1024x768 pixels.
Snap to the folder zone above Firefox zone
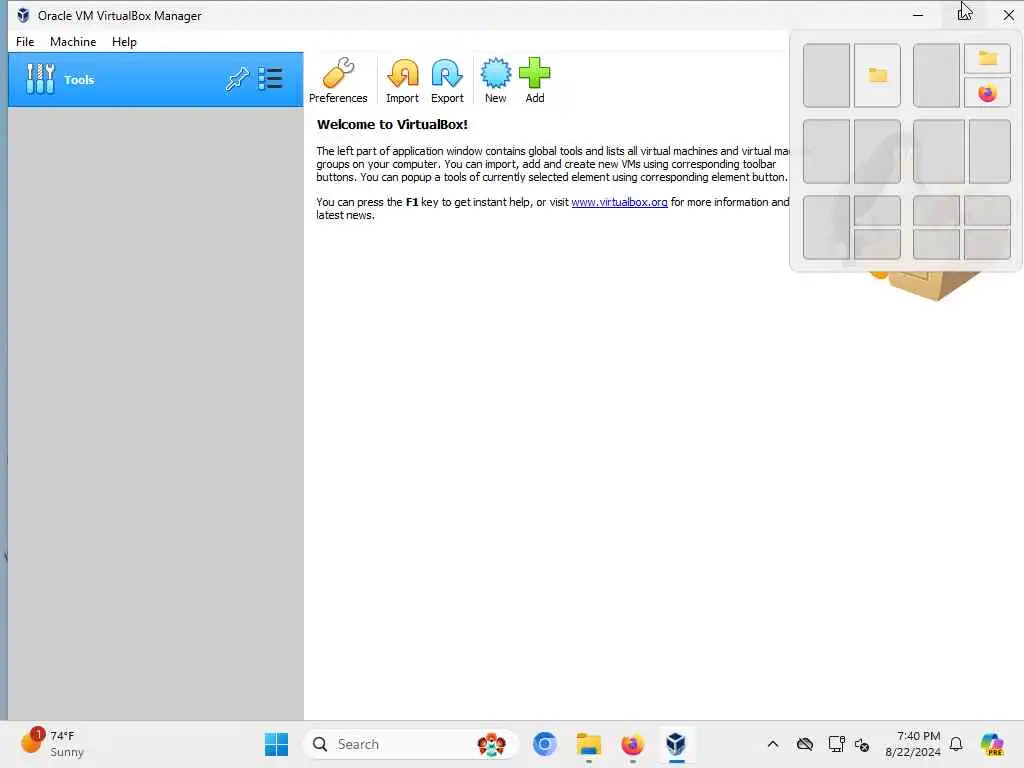tap(987, 59)
